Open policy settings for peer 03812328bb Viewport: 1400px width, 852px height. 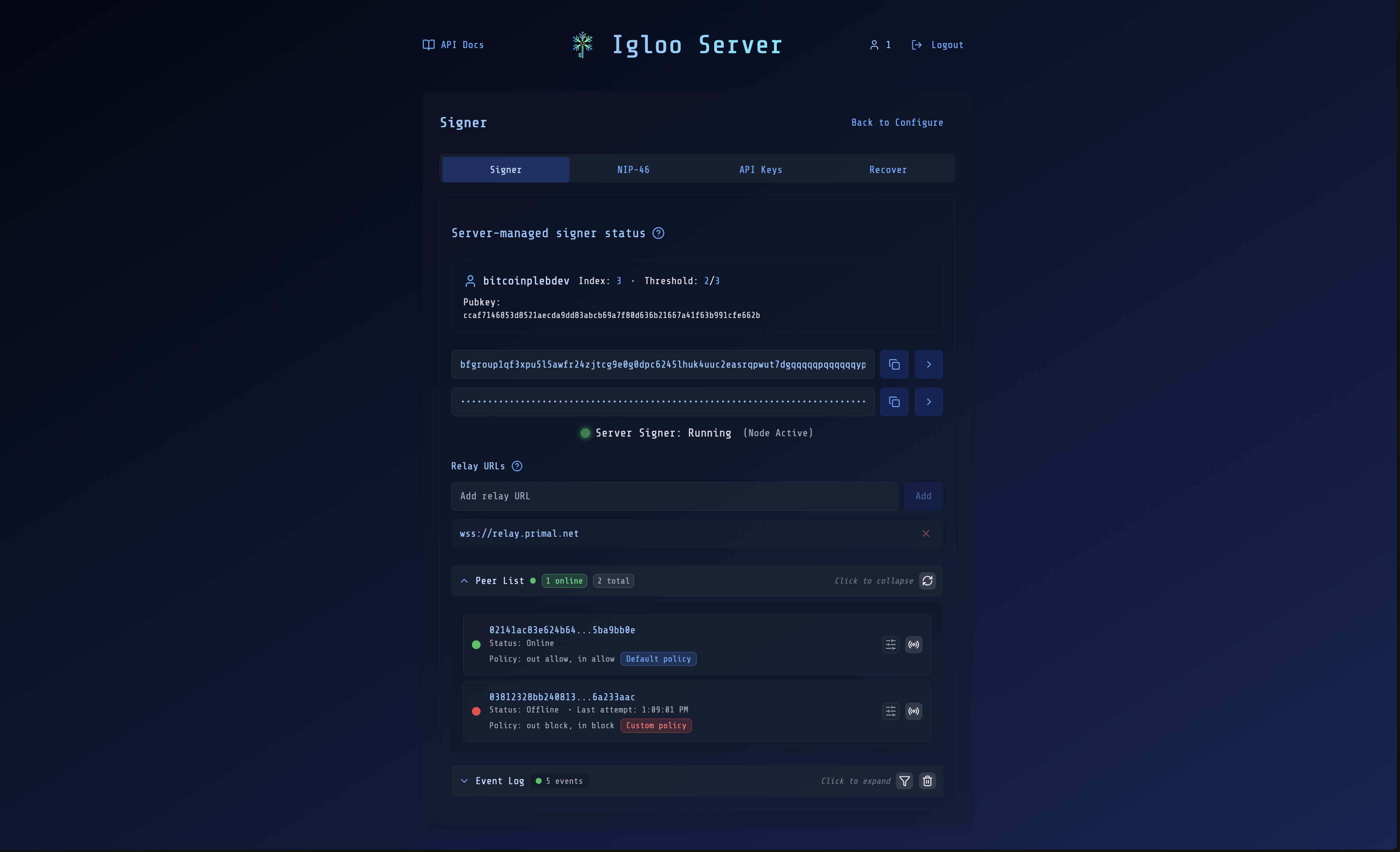click(x=890, y=711)
